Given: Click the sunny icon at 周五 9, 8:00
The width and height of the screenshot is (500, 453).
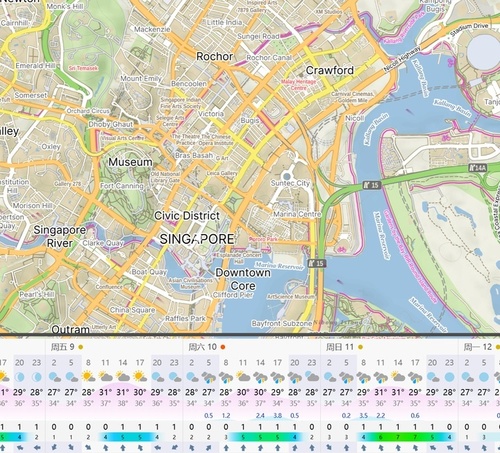Looking at the screenshot, I should point(88,377).
